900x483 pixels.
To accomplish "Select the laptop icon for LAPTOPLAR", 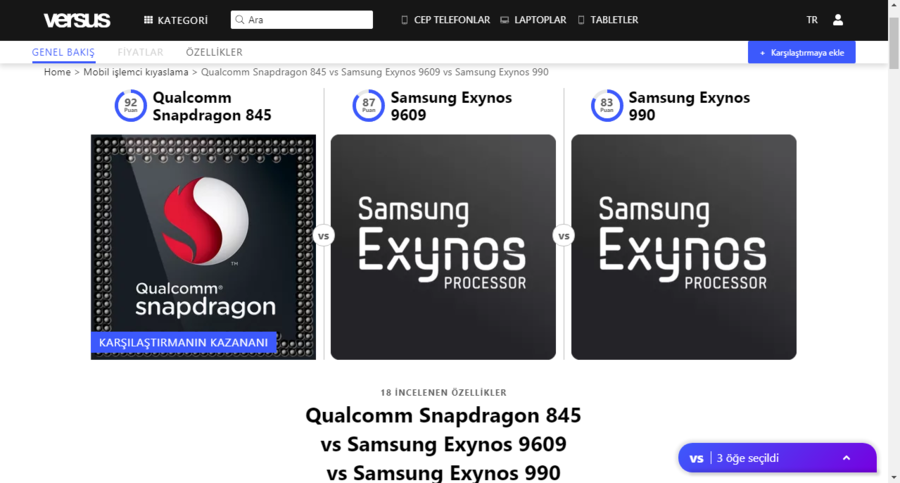I will [505, 20].
